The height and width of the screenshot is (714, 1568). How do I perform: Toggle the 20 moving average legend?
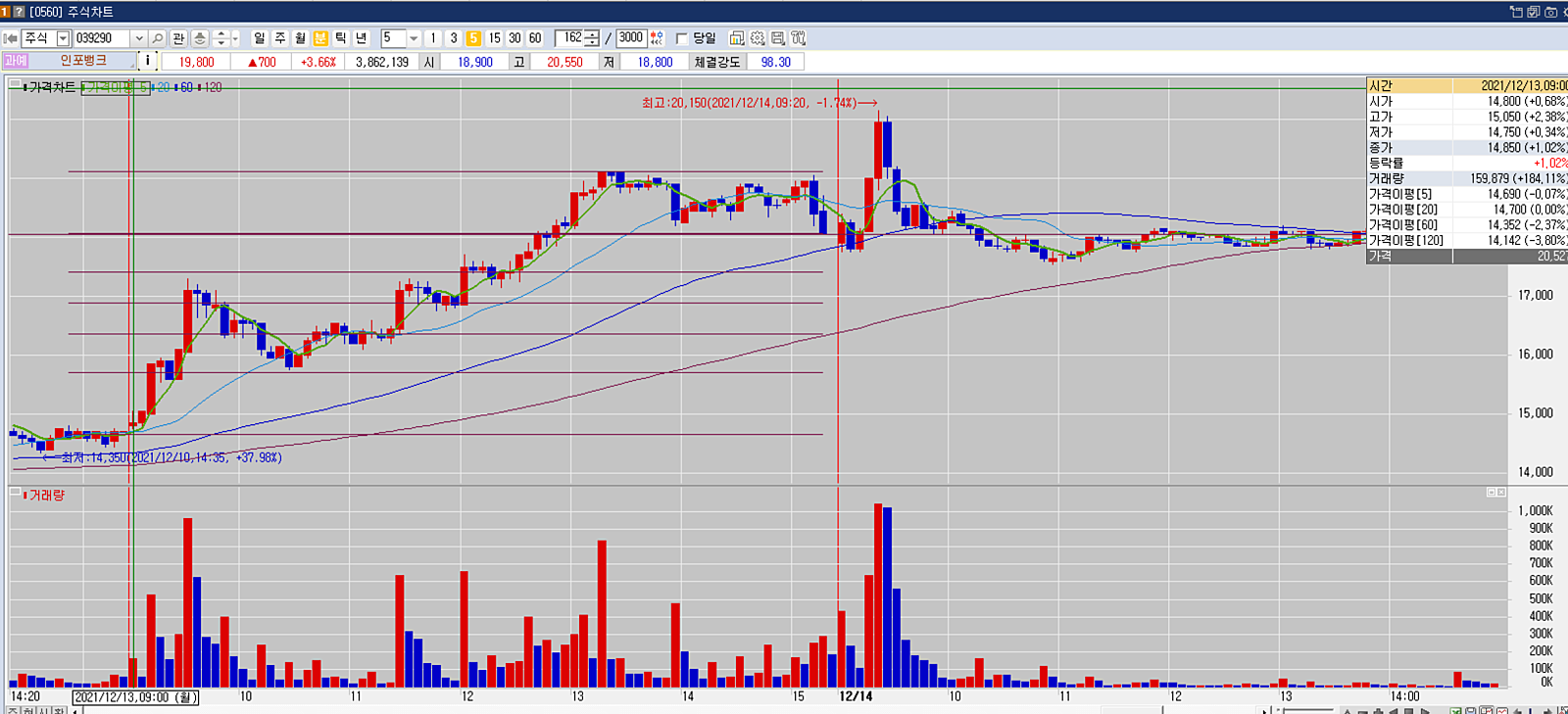(x=163, y=87)
